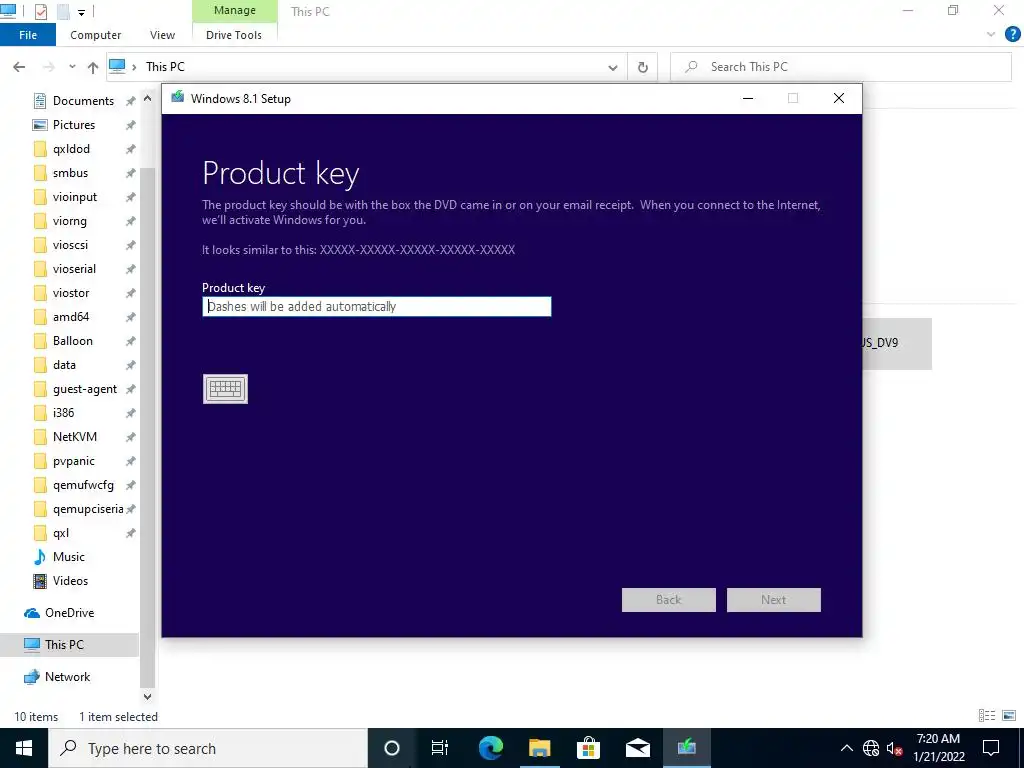Unpin the Documents pin icon
This screenshot has height=768, width=1024.
coord(131,101)
